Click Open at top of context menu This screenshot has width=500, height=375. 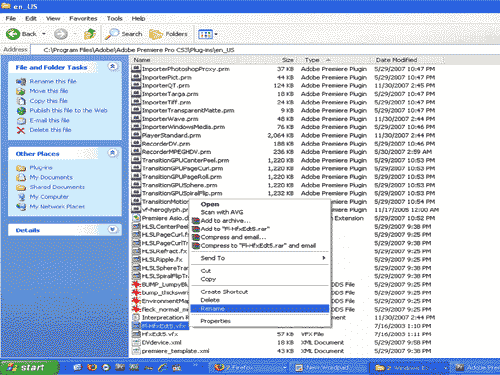[260, 204]
